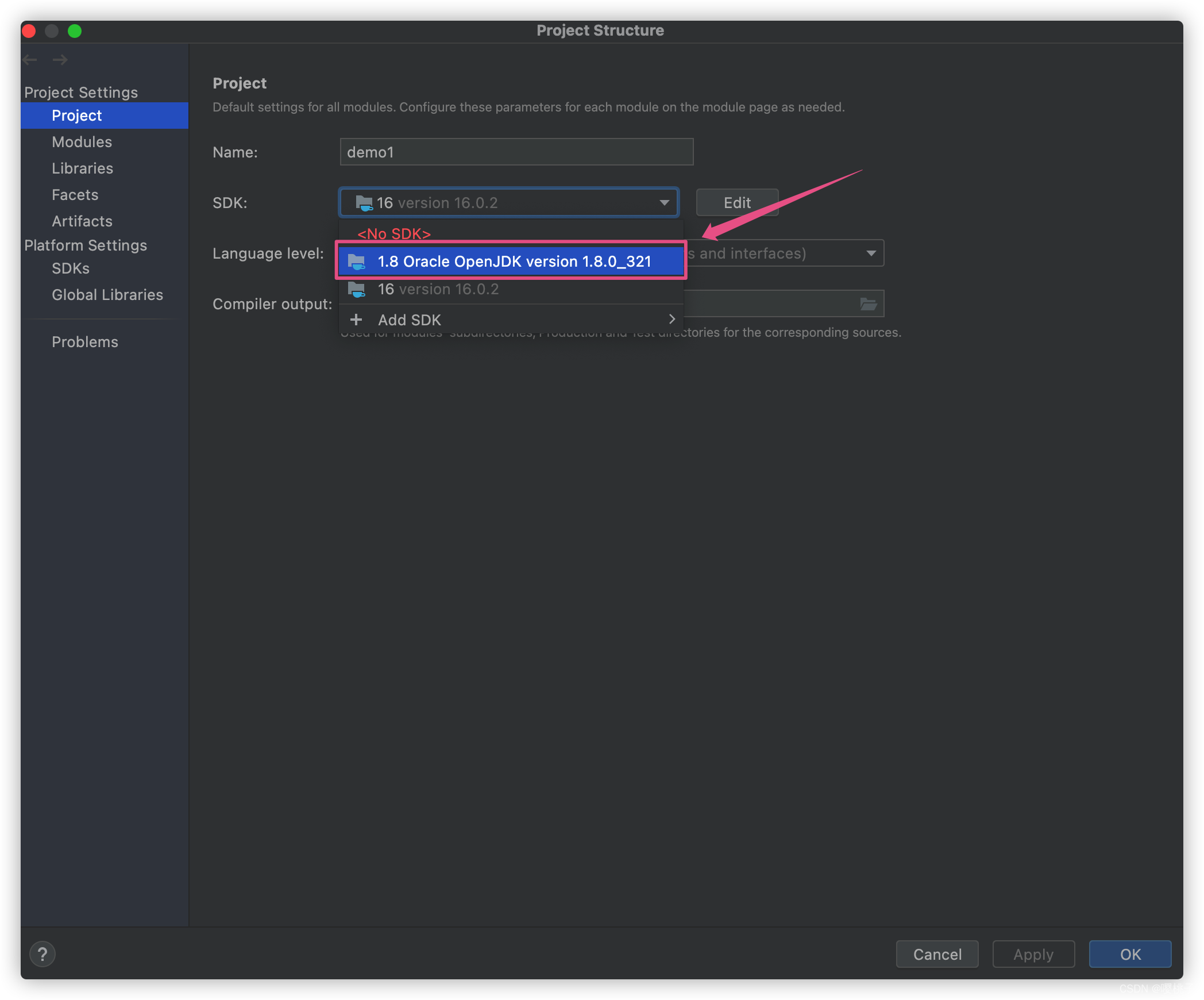Click the back navigation arrow

pos(30,60)
